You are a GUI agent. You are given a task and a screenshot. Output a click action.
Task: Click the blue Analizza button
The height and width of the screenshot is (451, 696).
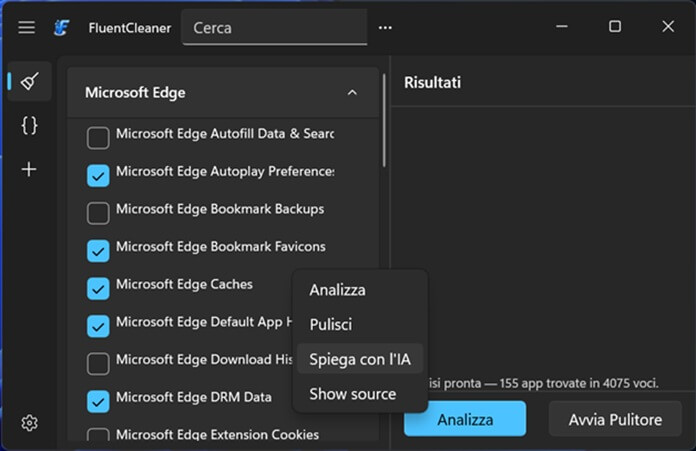(465, 419)
